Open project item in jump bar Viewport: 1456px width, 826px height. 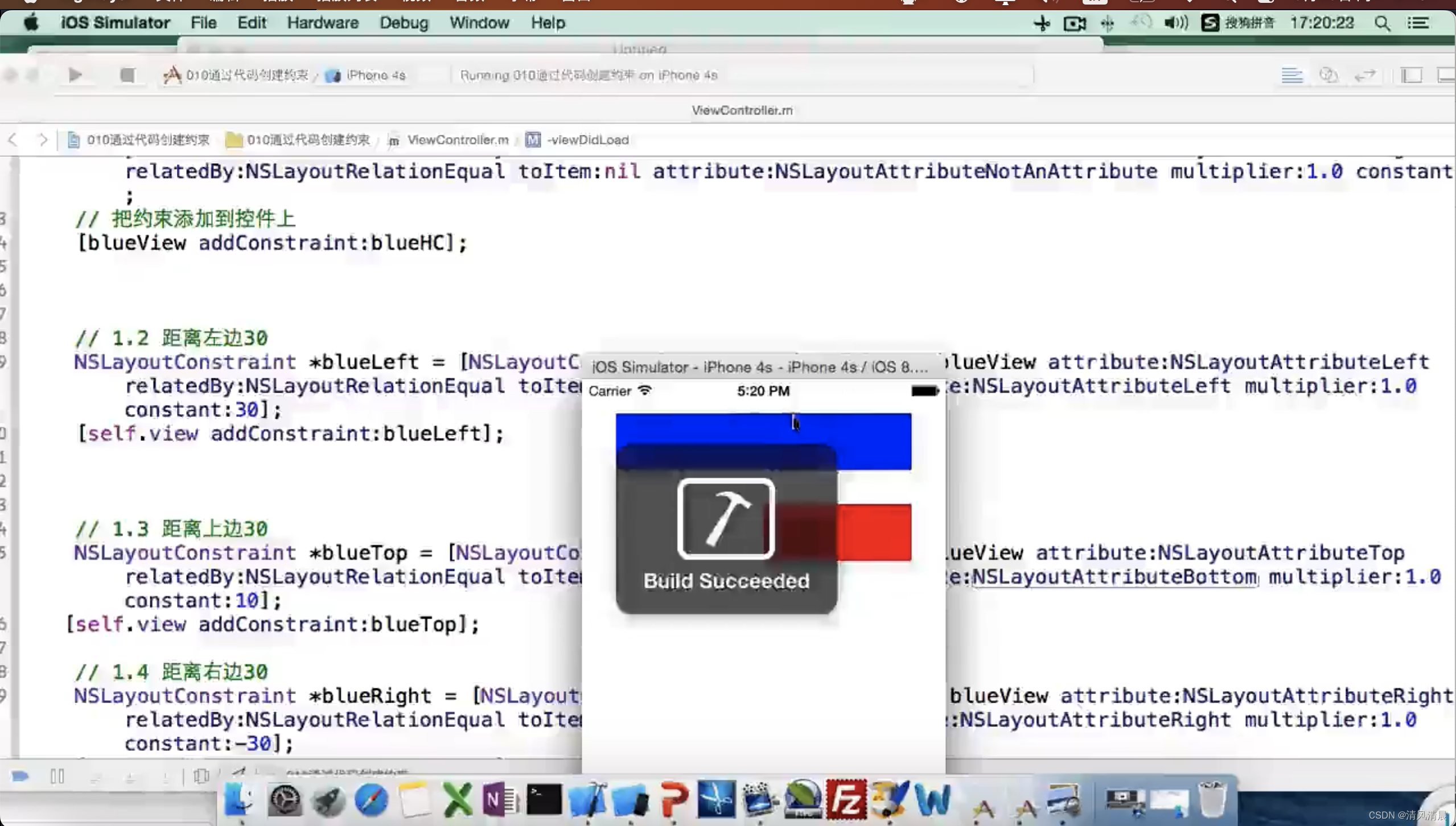pos(138,140)
